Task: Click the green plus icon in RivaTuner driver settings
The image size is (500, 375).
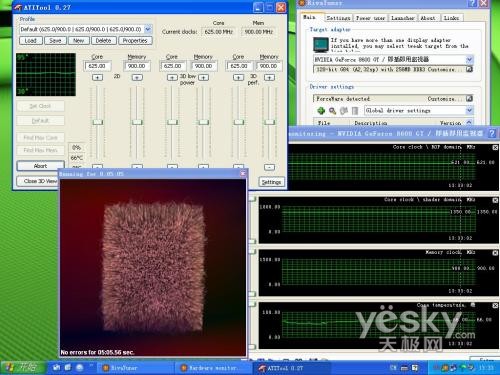Action: (x=321, y=111)
